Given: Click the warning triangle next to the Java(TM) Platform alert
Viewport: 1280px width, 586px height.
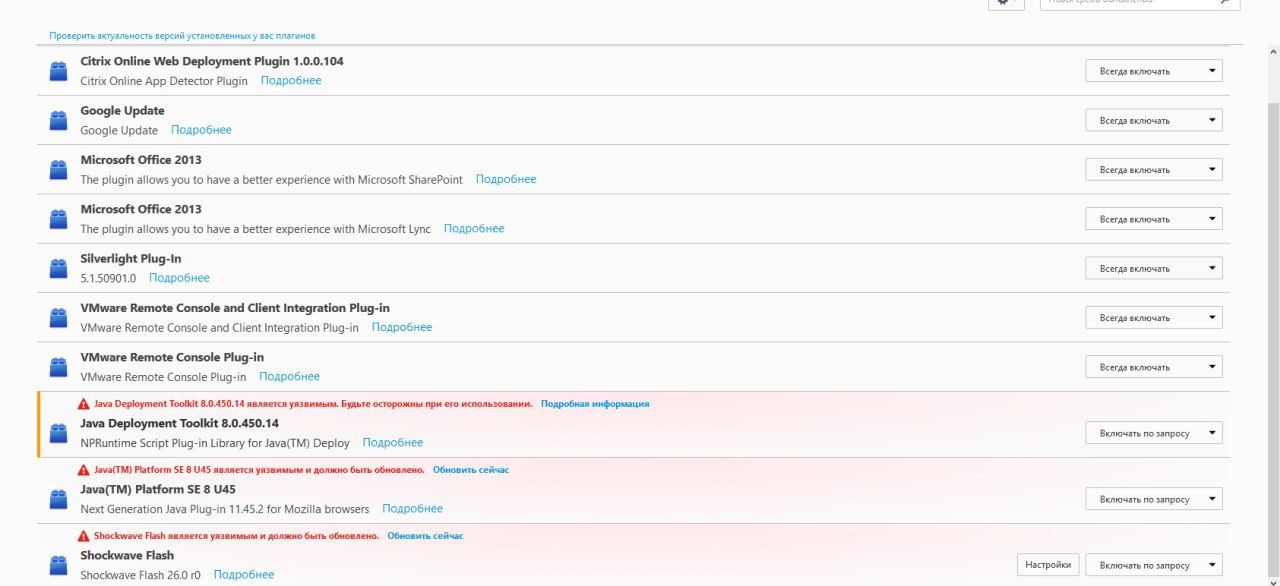Looking at the screenshot, I should [x=84, y=470].
